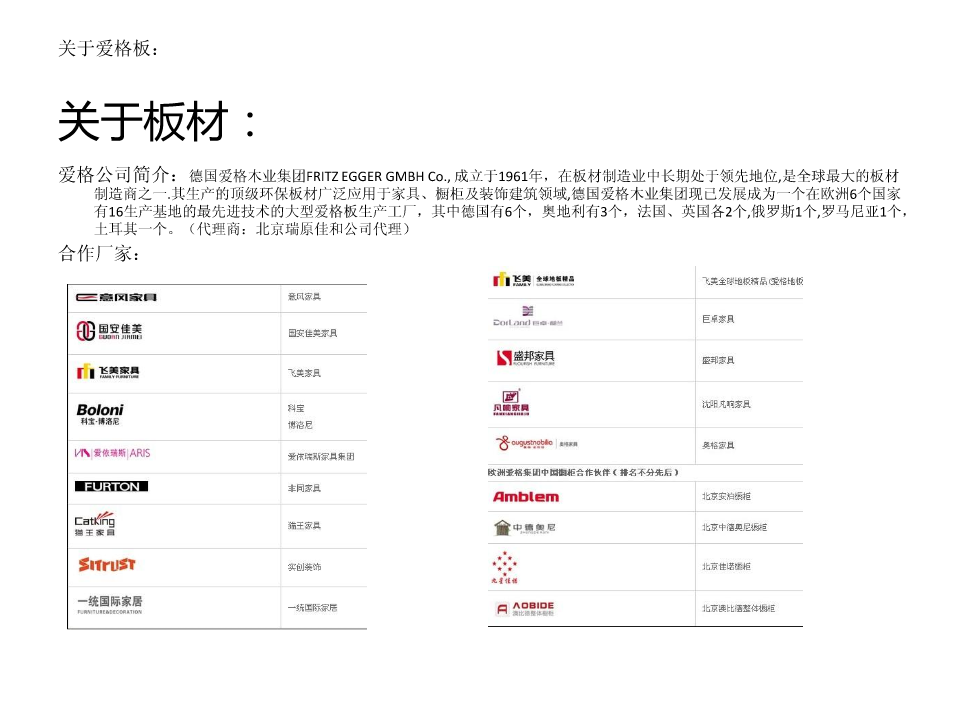Image resolution: width=960 pixels, height=720 pixels.
Task: Select the 凡帝家具 logo
Action: click(x=511, y=402)
